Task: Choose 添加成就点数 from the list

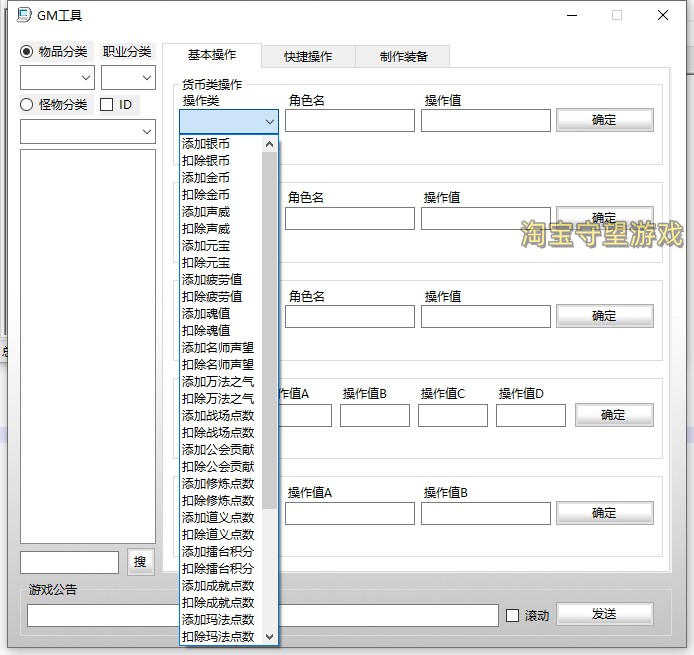Action: point(221,586)
